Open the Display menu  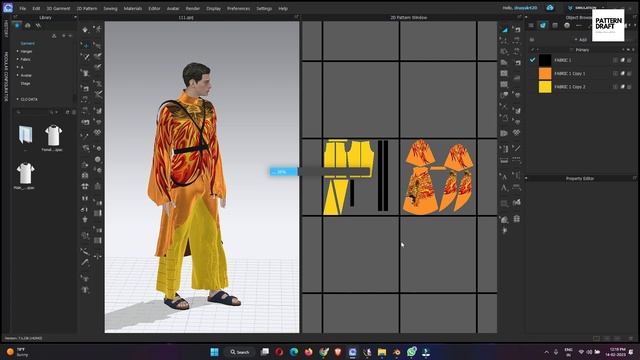[213, 8]
